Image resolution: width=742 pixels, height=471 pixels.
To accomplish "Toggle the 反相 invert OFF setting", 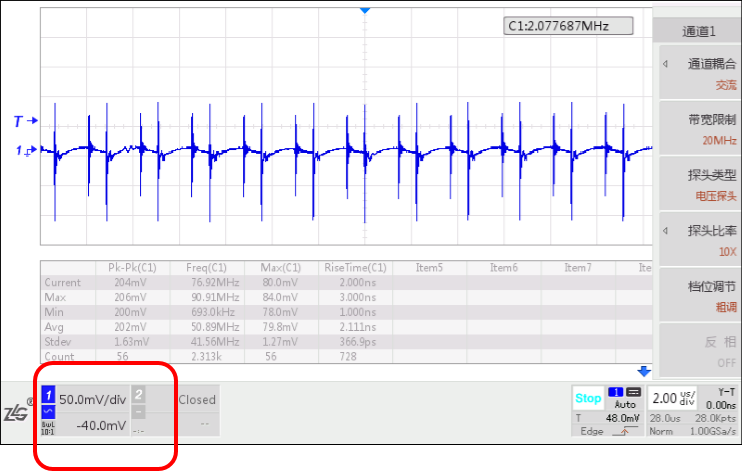I will pyautogui.click(x=697, y=350).
